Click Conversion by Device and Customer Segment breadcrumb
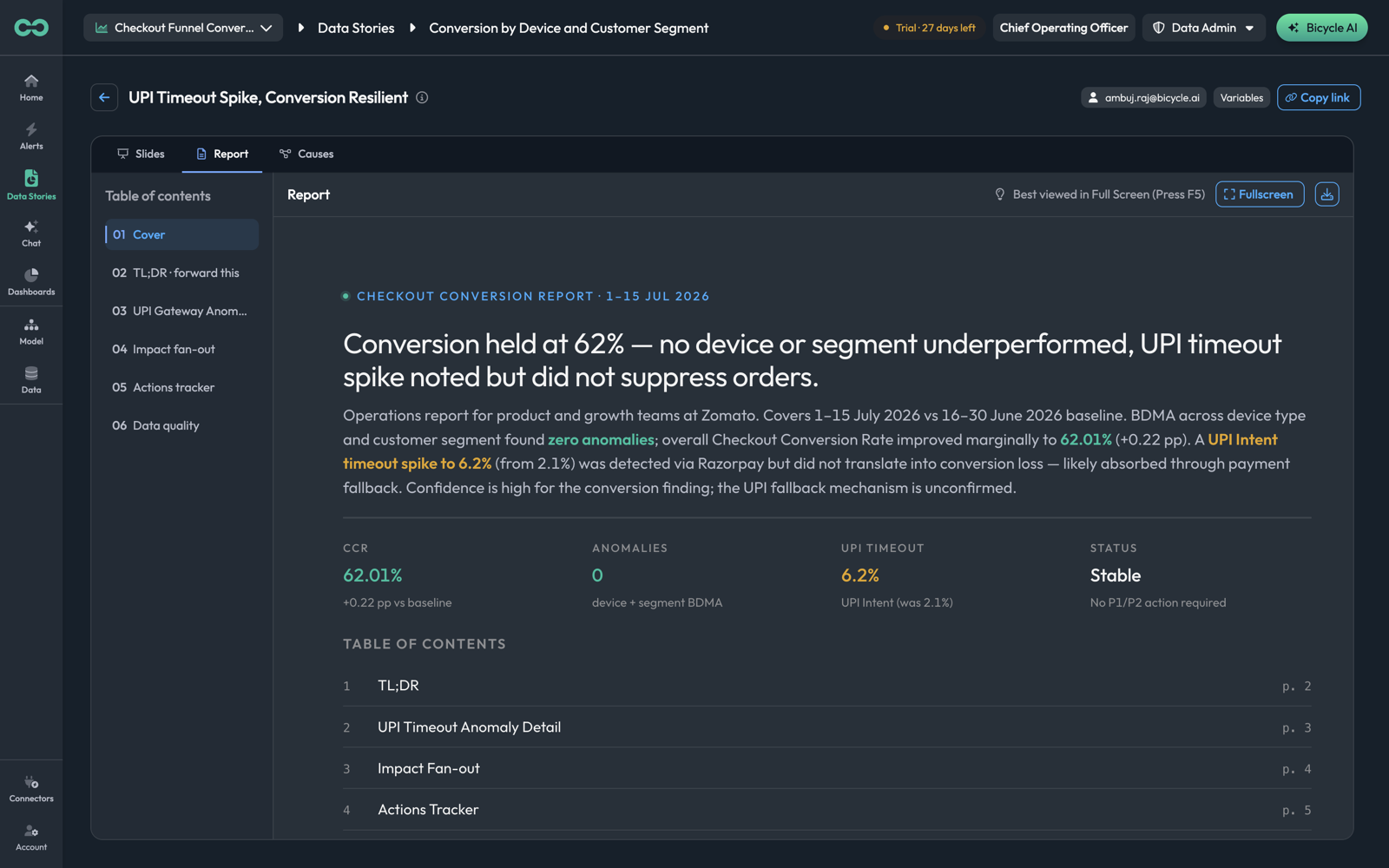Image resolution: width=1389 pixels, height=868 pixels. point(569,28)
